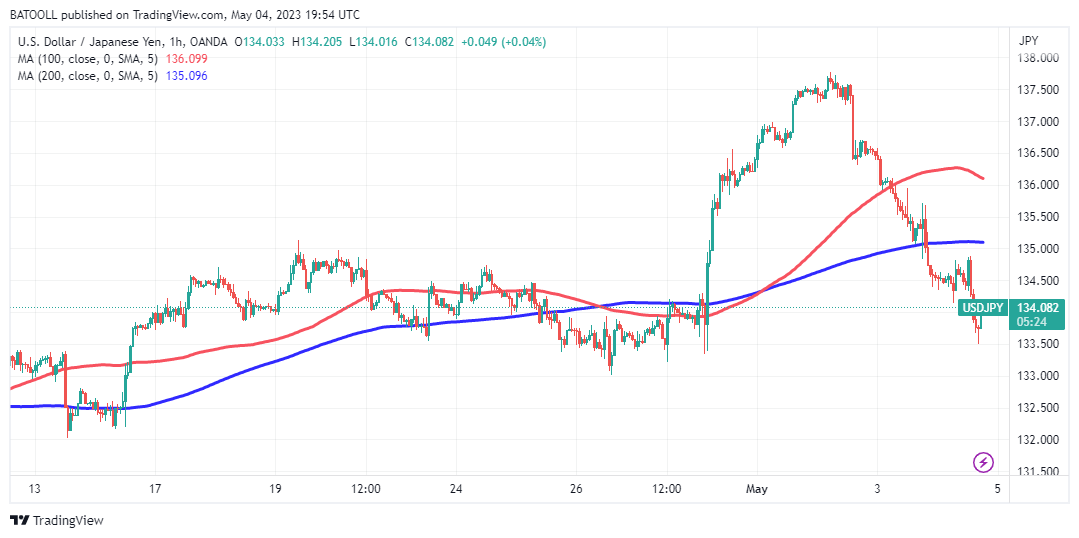Open the JPY currency selector on the price axis

(1028, 41)
